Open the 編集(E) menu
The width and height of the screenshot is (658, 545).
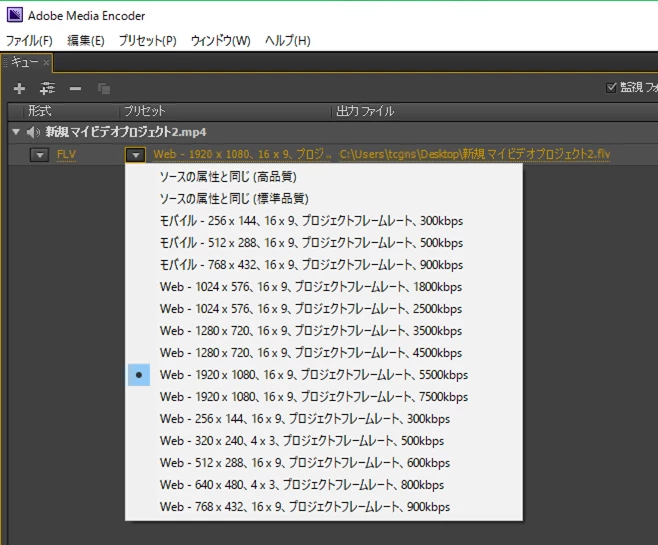(x=86, y=41)
